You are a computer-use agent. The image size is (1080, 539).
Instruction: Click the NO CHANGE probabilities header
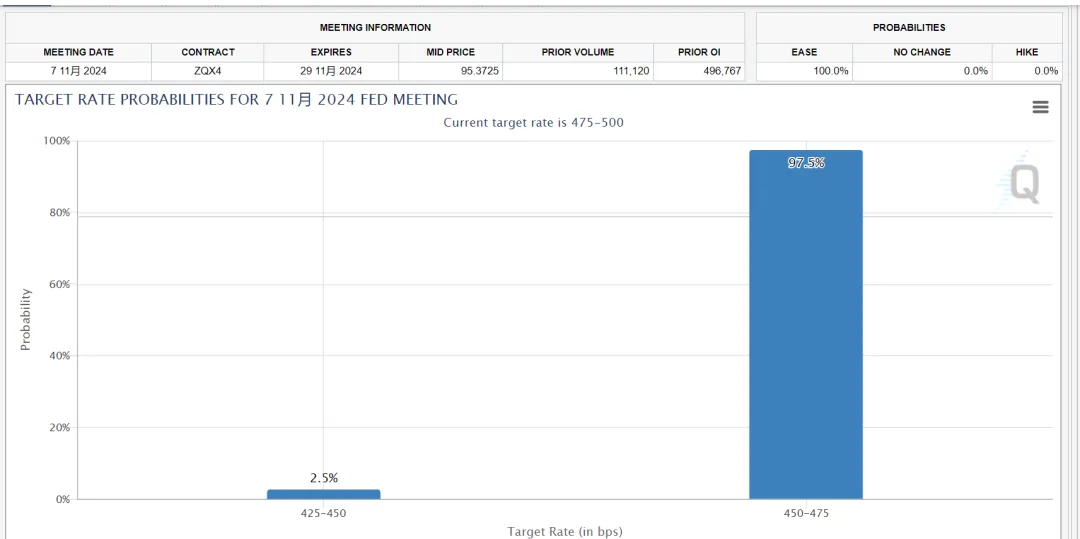(921, 52)
